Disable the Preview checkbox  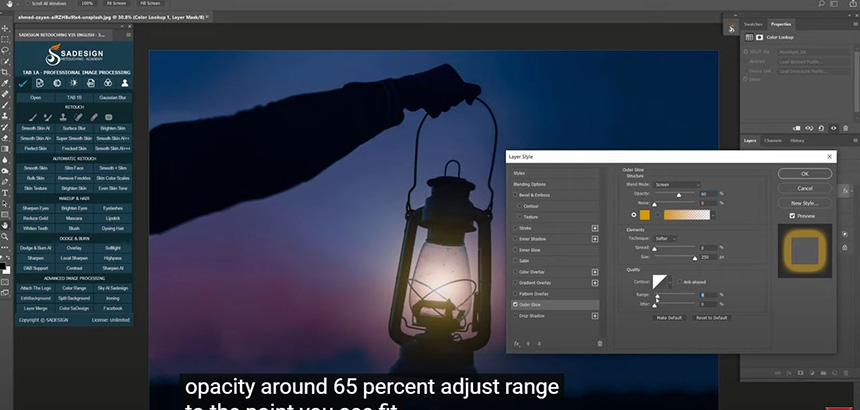792,215
